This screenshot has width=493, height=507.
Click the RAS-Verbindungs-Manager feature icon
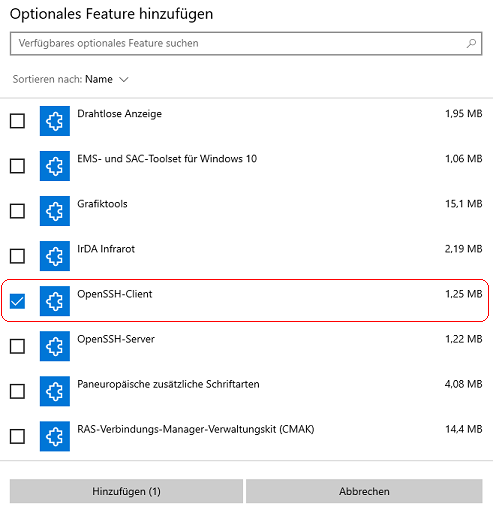click(55, 436)
